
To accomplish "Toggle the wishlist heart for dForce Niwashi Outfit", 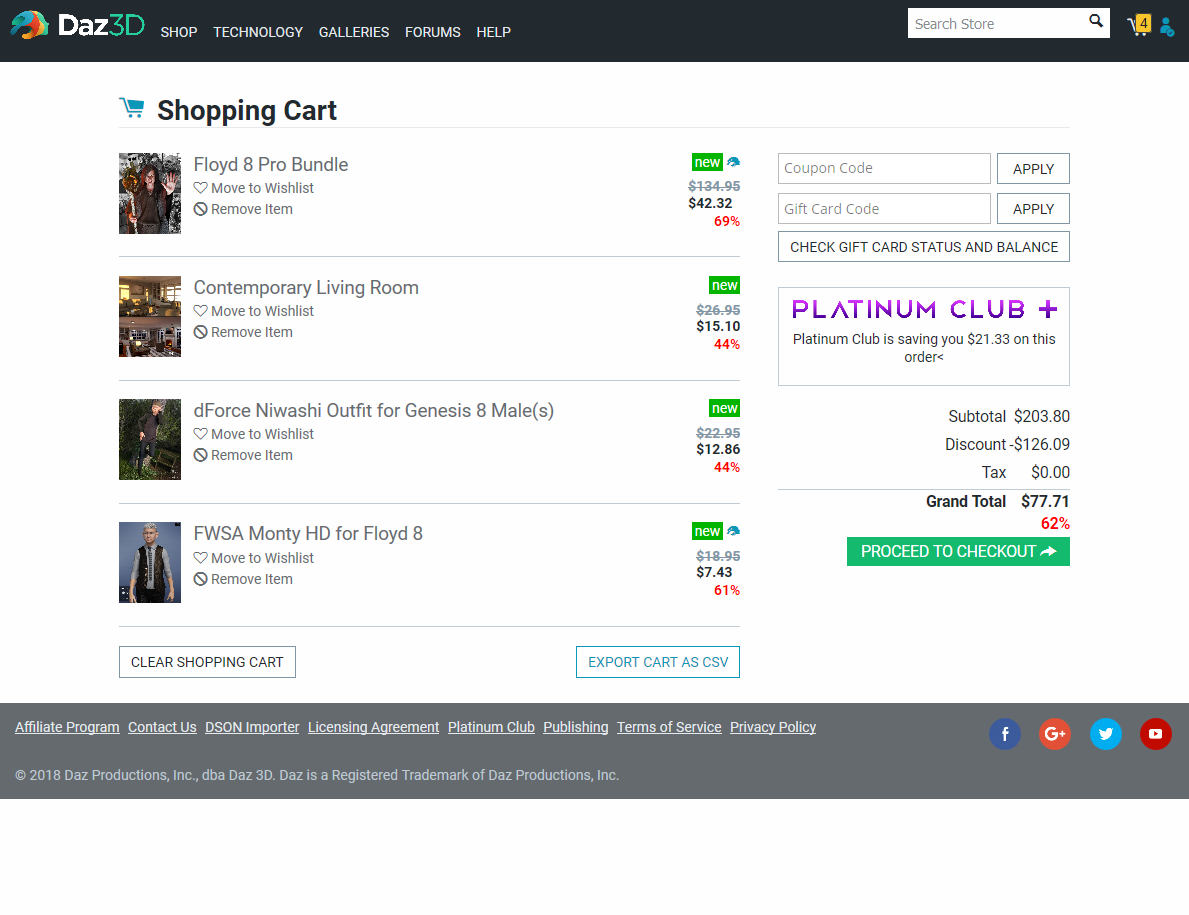I will point(201,434).
